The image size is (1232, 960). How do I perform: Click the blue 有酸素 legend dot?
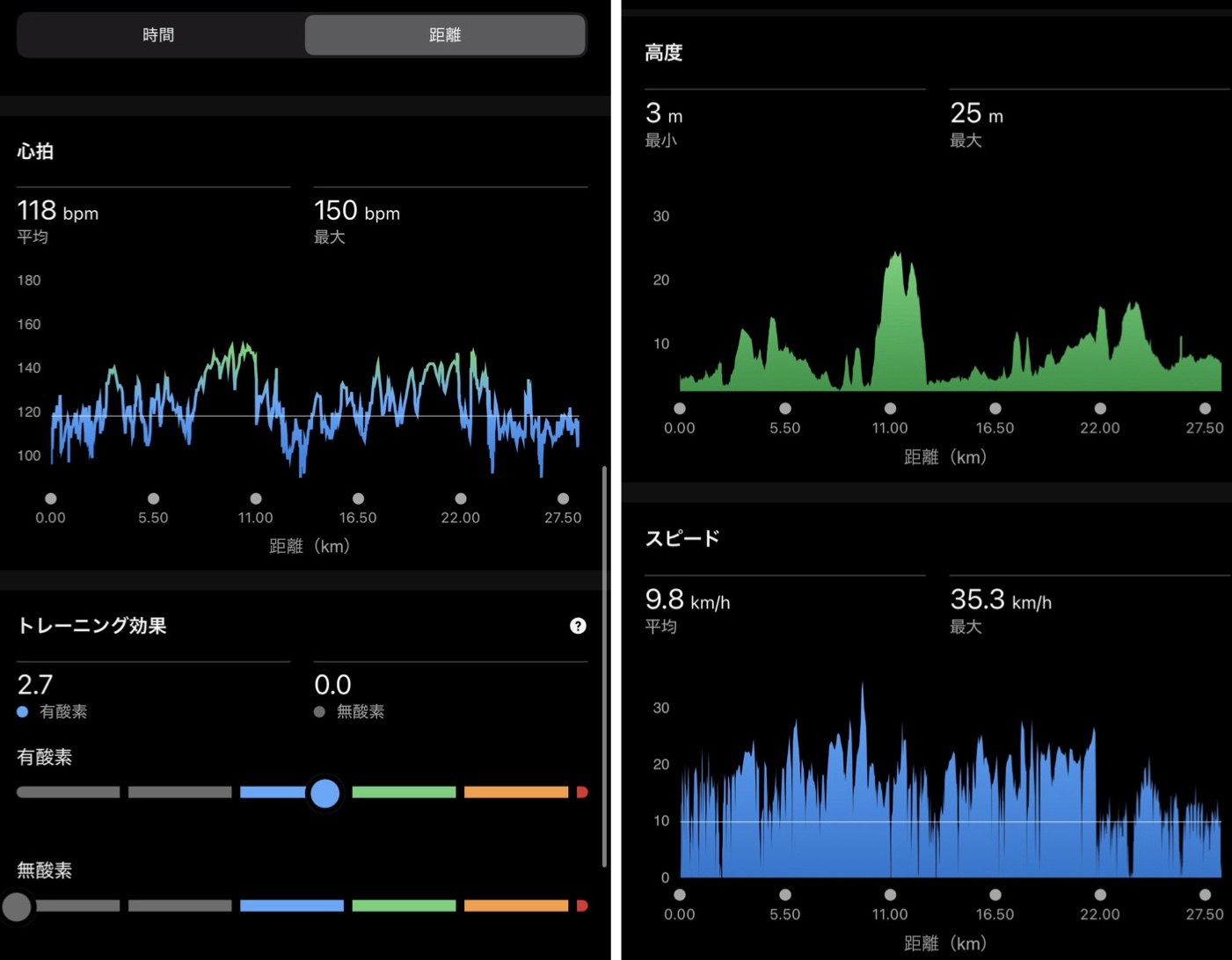coord(23,712)
